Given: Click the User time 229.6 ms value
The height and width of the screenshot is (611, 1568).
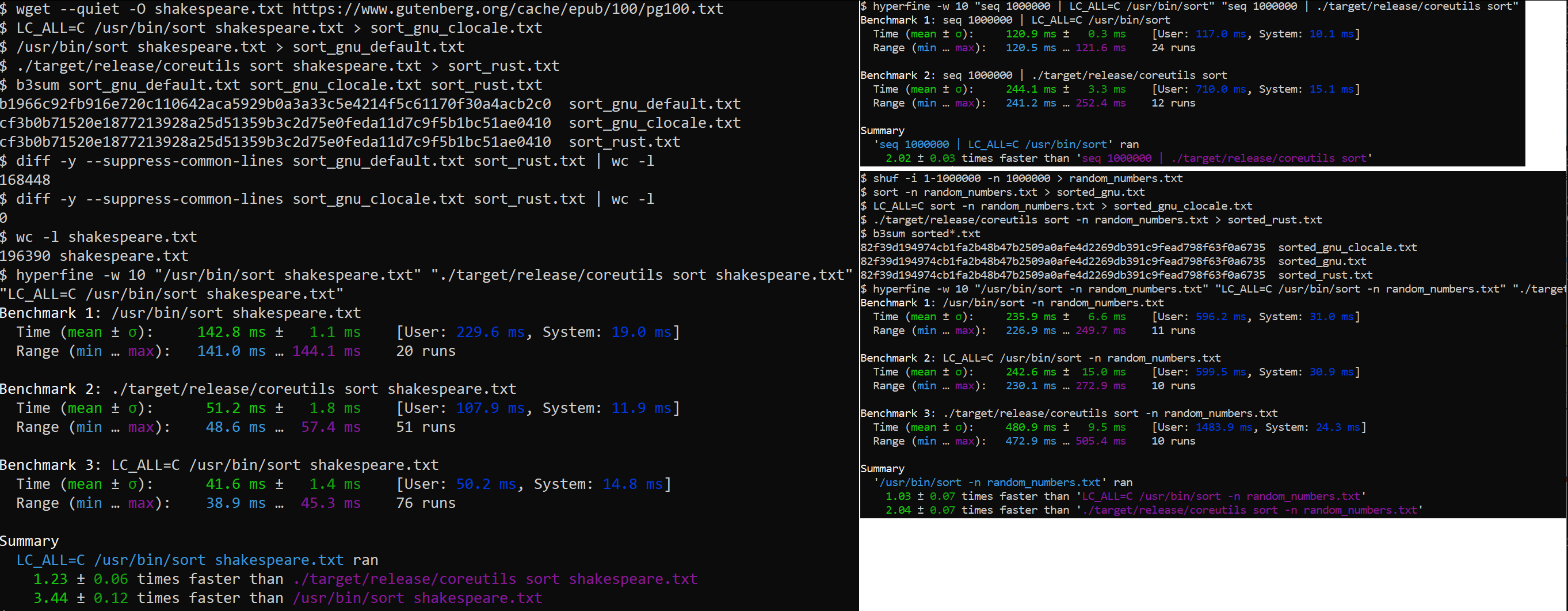Looking at the screenshot, I should 490,332.
